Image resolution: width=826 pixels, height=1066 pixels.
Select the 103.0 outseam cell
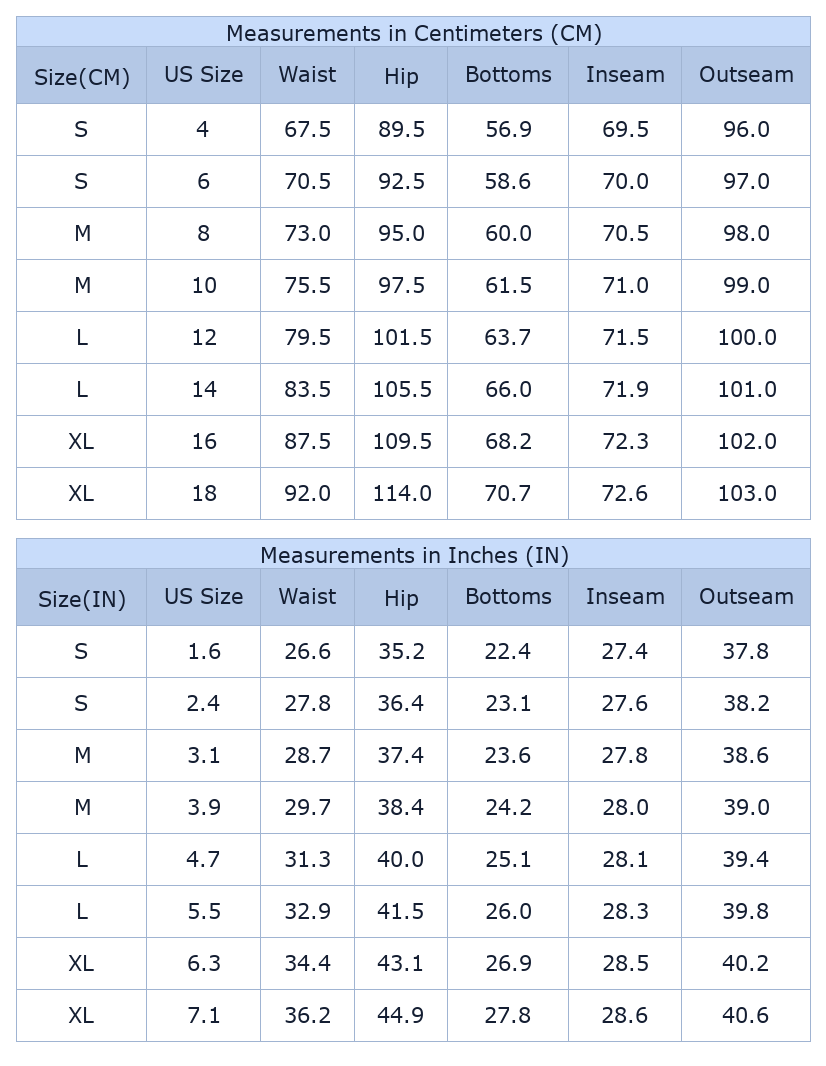pyautogui.click(x=746, y=494)
